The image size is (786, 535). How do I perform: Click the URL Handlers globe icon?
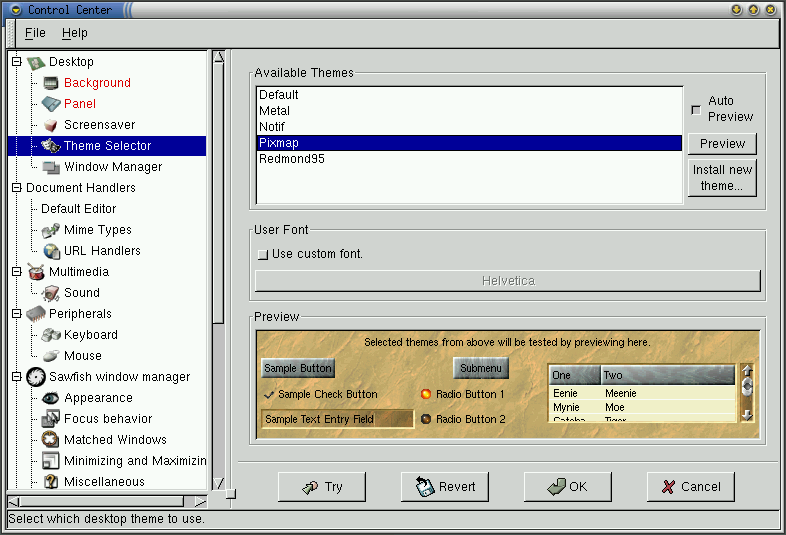tap(51, 251)
